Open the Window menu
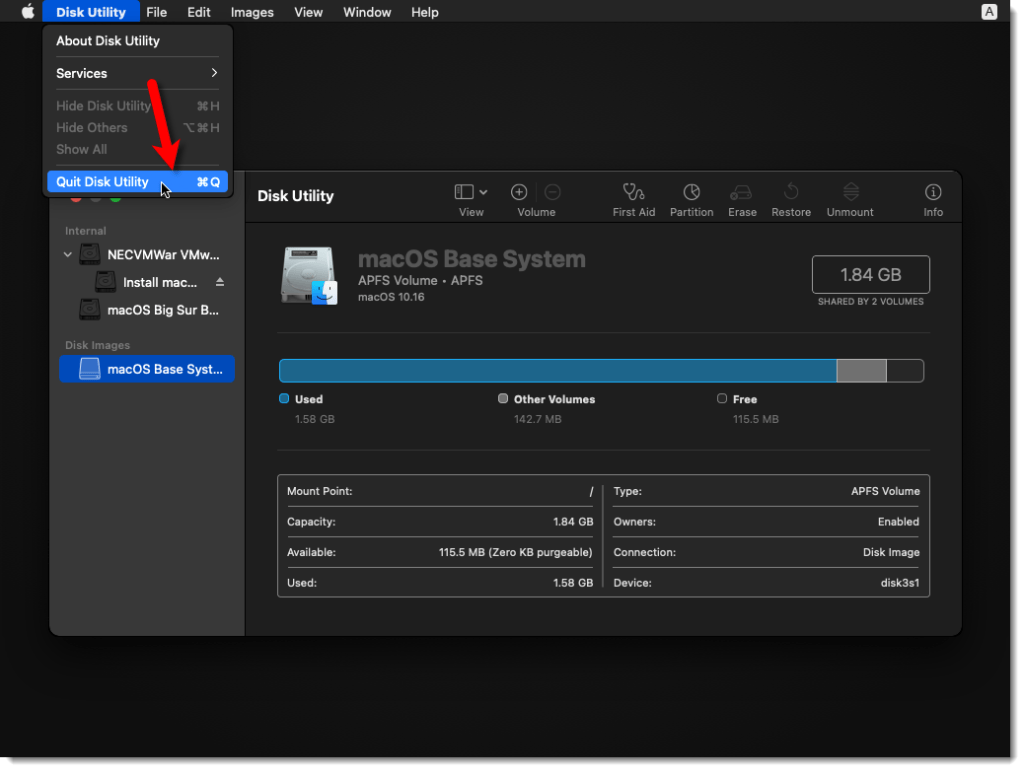Image resolution: width=1024 pixels, height=771 pixels. (367, 12)
